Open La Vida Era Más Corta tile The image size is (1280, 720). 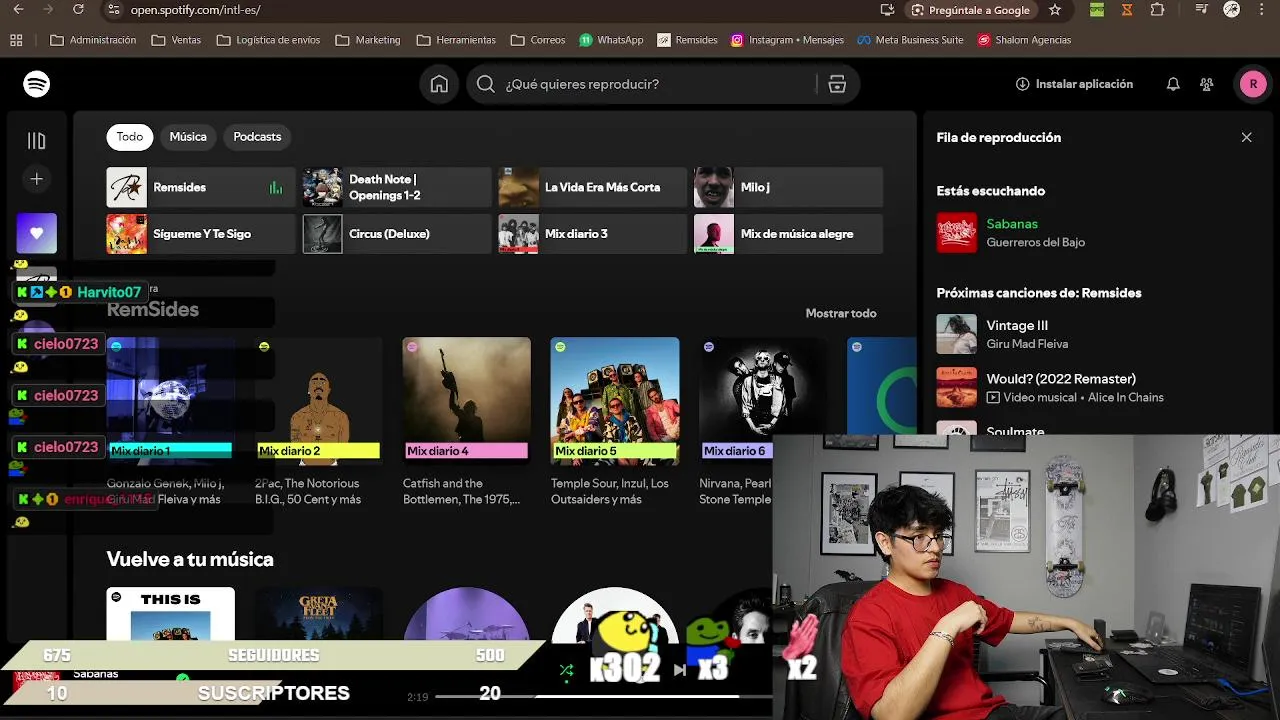pos(593,187)
